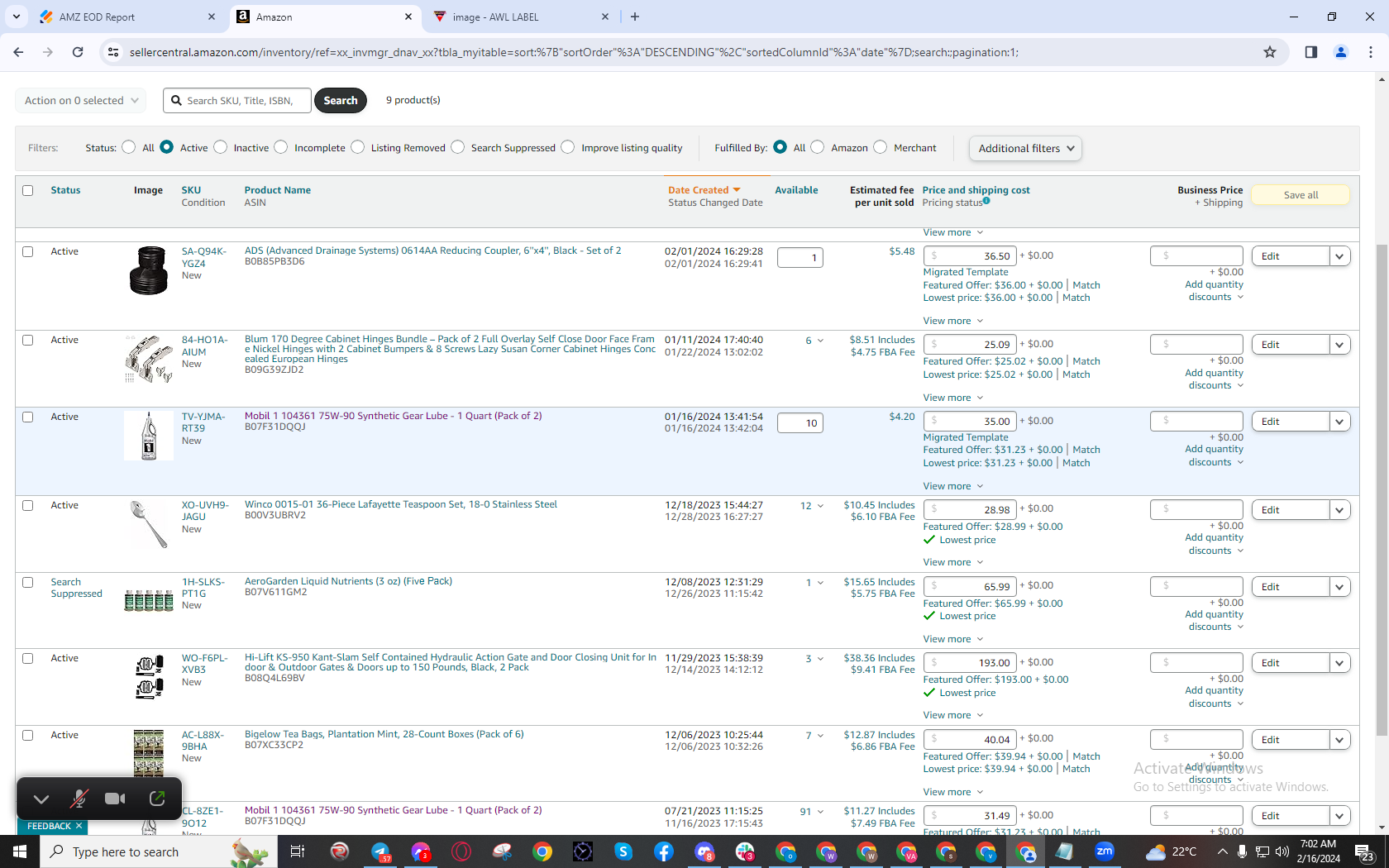Match Featured Offer for ADS Reducing Coupler

pyautogui.click(x=1086, y=285)
